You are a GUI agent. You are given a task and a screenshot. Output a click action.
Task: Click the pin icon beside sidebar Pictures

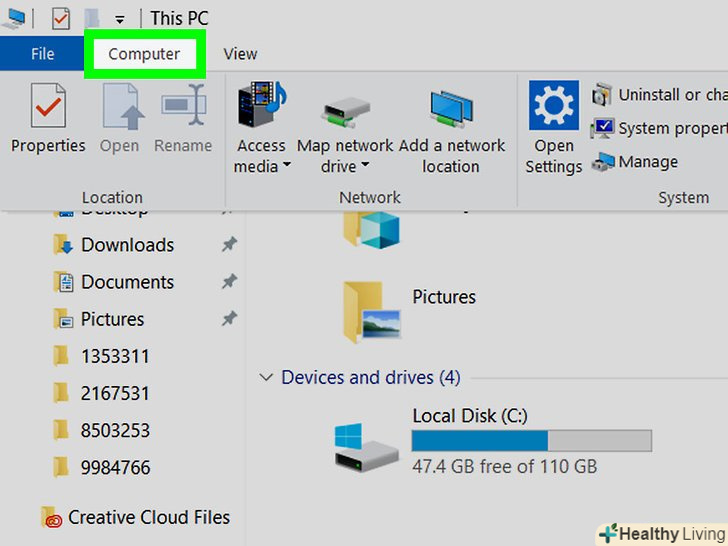(x=229, y=318)
